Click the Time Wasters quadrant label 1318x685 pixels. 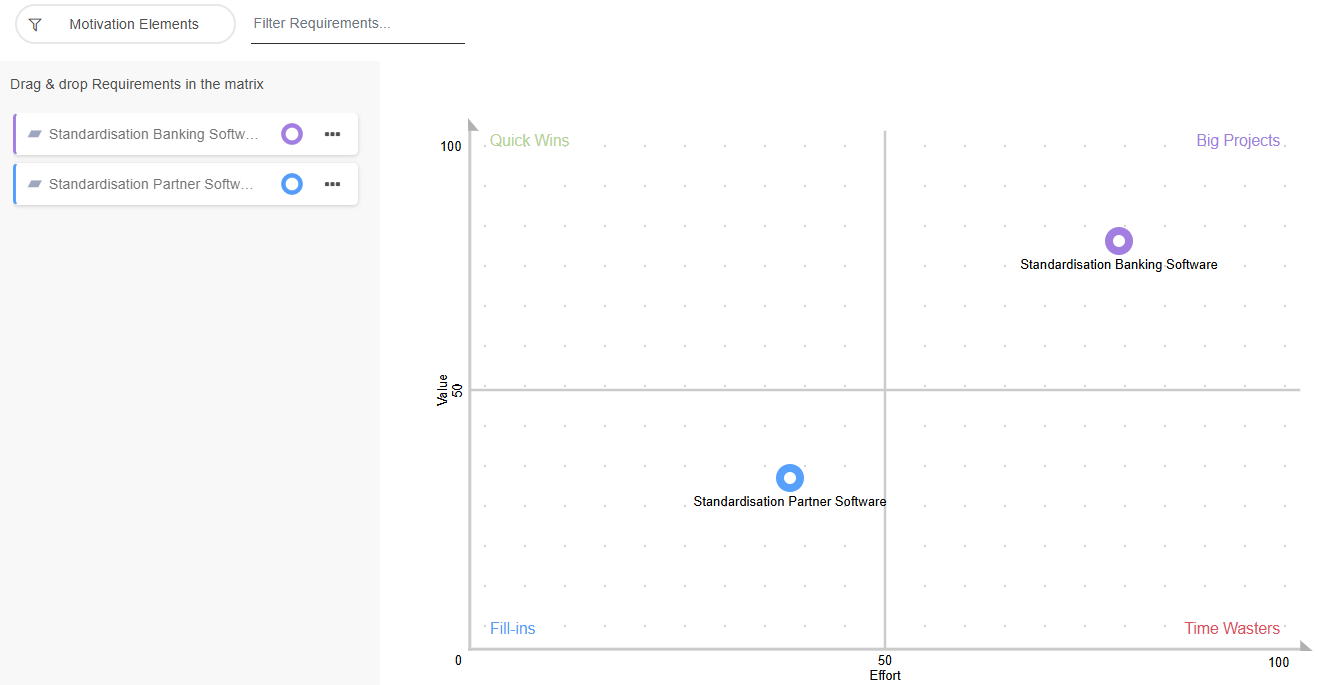(x=1232, y=629)
